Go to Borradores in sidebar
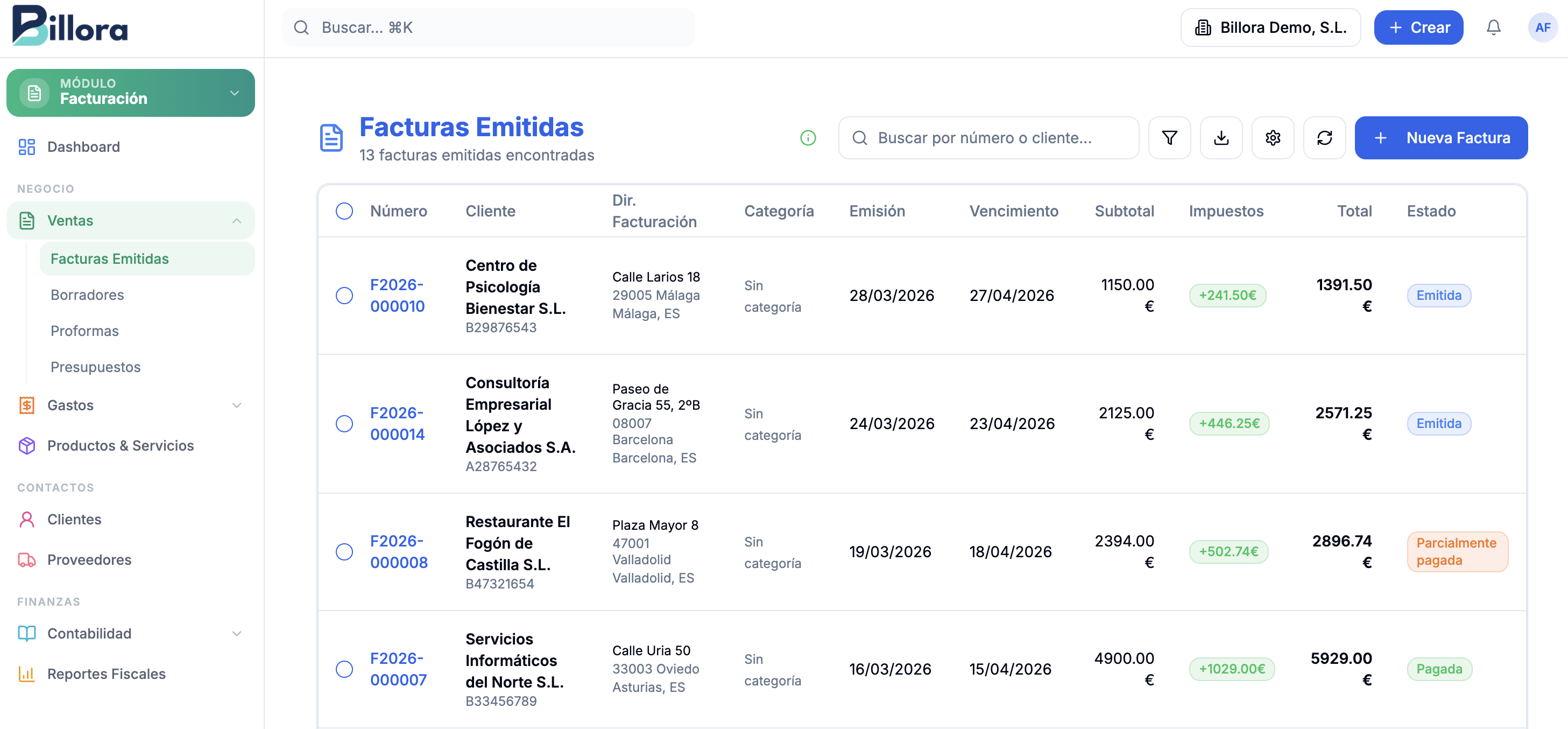The image size is (1568, 729). 87,295
